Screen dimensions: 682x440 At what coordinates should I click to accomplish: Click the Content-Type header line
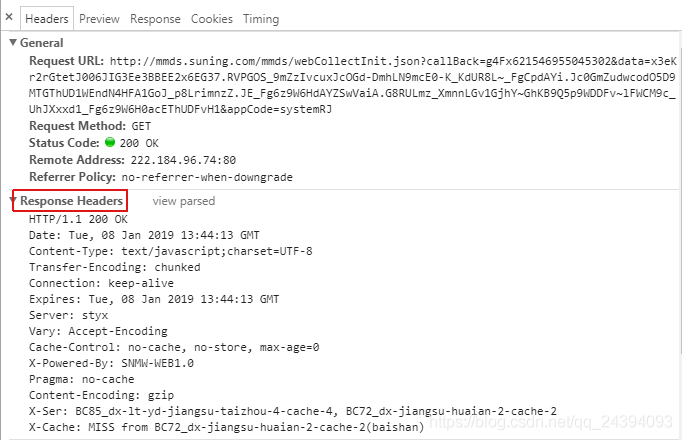coord(170,251)
